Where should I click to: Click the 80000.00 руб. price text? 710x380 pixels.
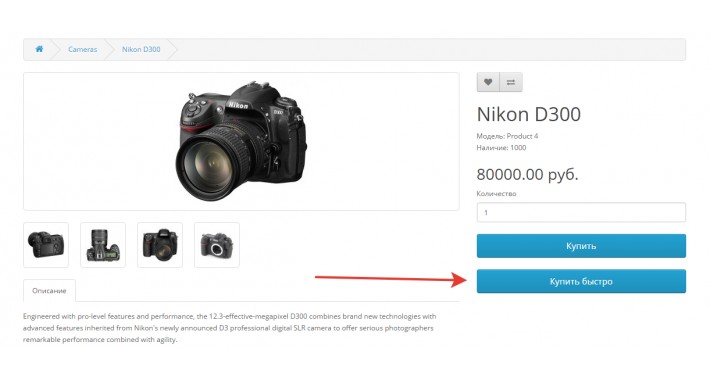click(528, 174)
